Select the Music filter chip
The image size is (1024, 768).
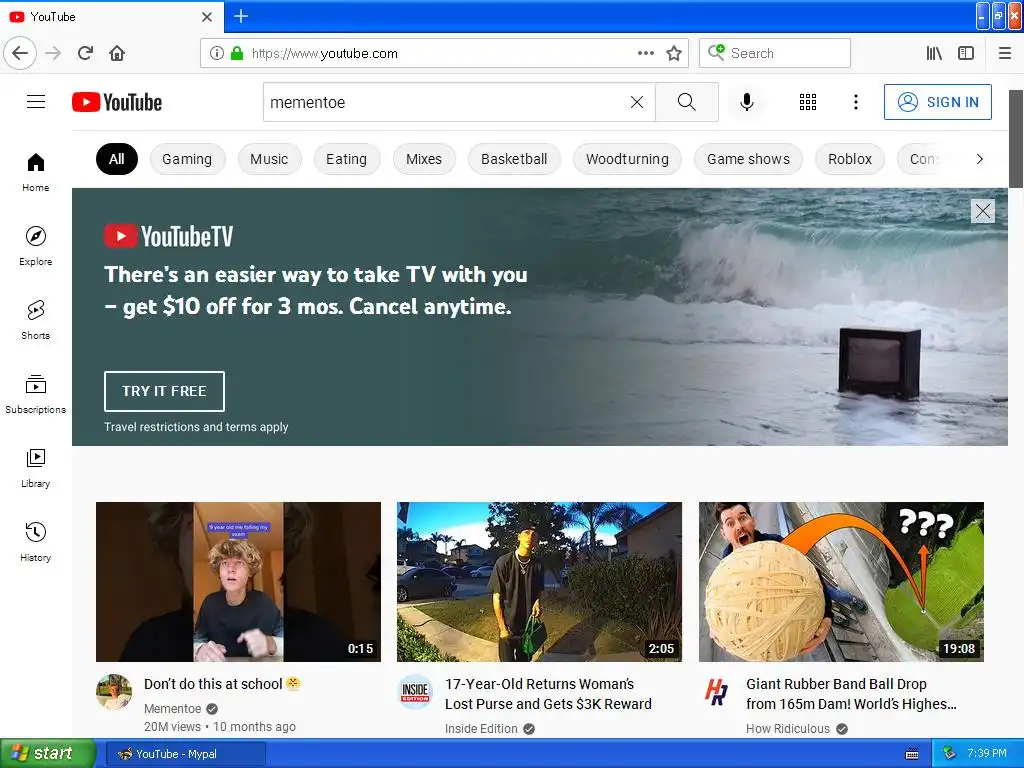[x=269, y=159]
